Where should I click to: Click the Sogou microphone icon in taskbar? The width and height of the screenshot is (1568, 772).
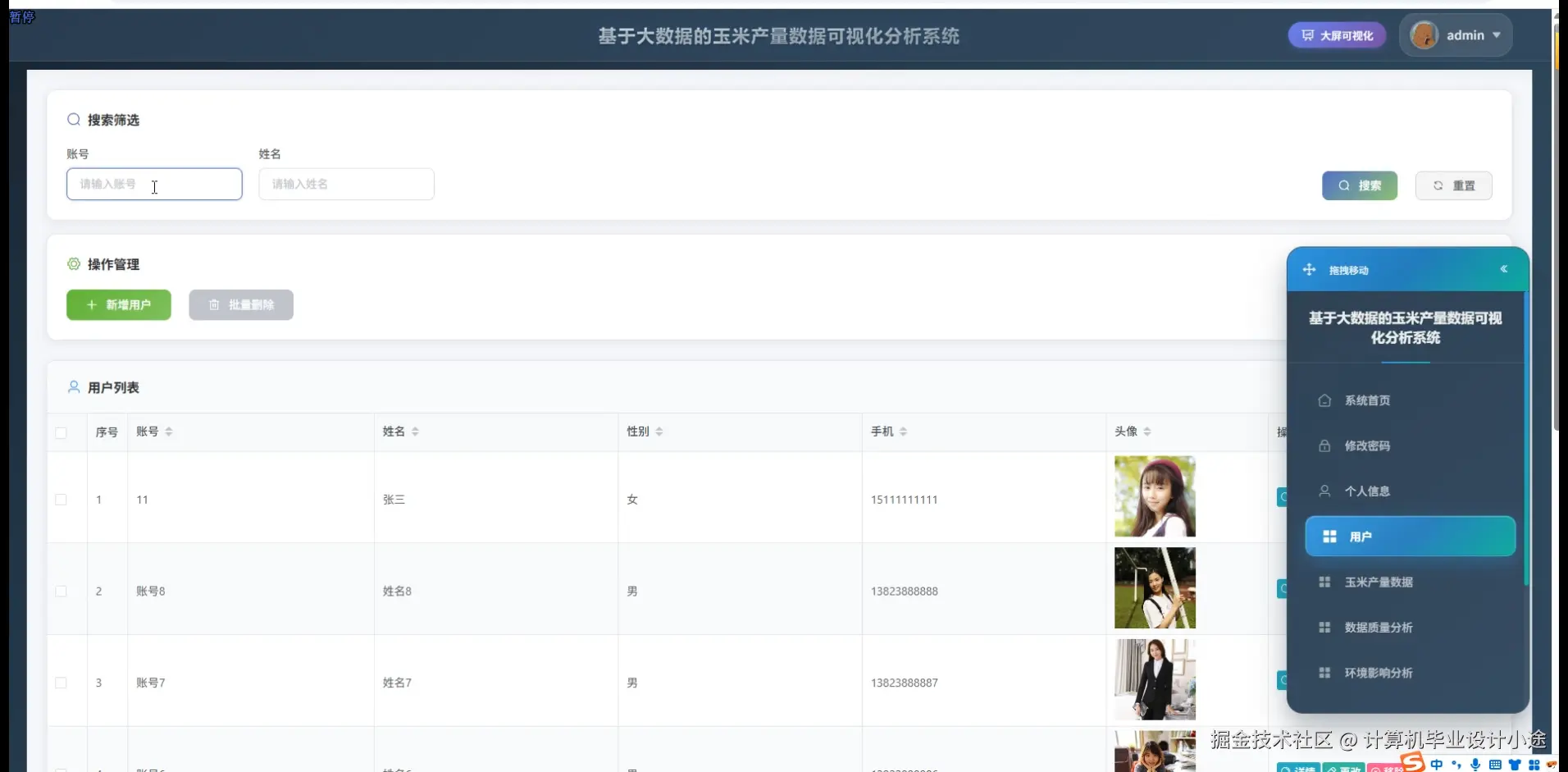pos(1474,764)
